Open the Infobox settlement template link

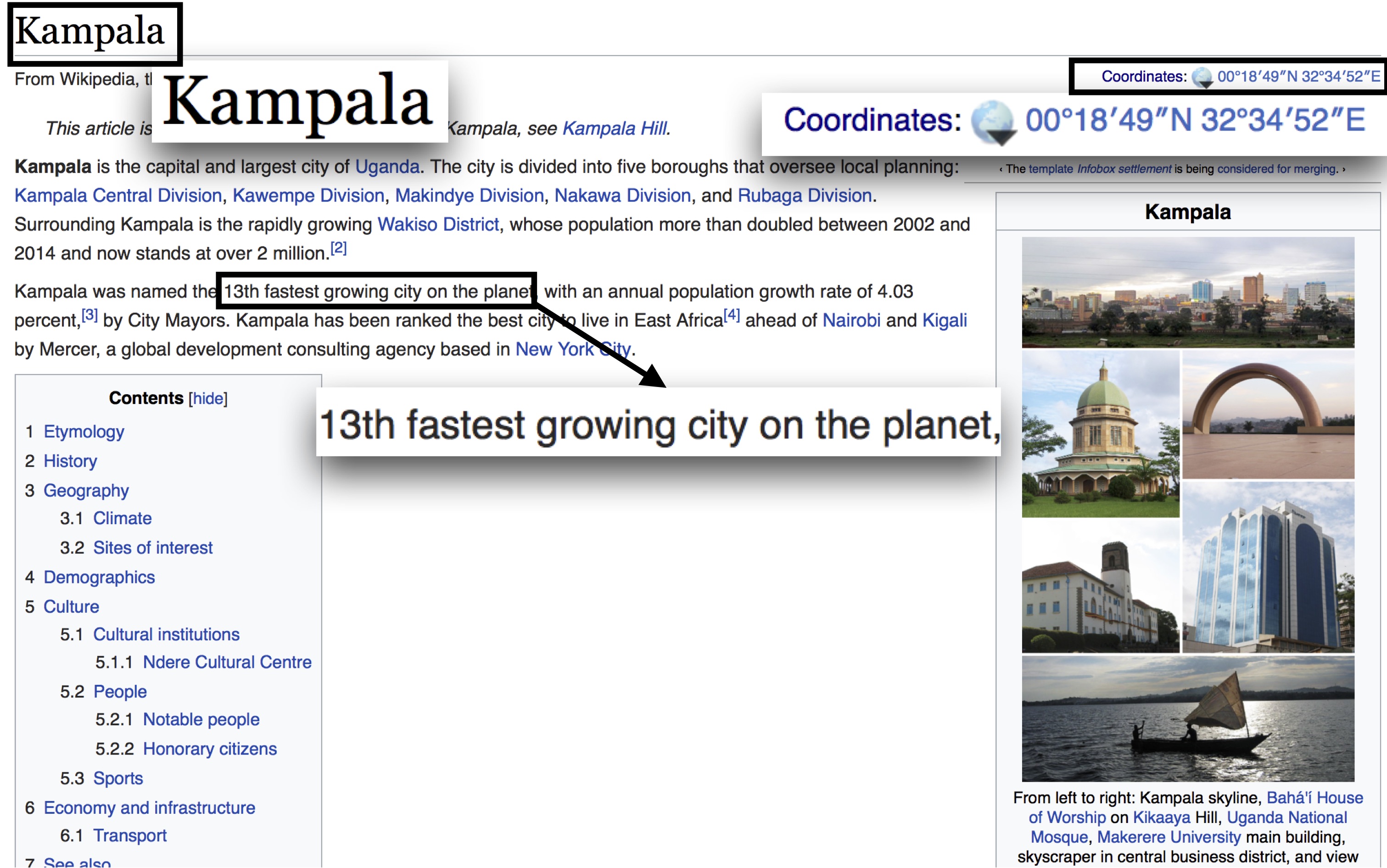pos(1124,169)
